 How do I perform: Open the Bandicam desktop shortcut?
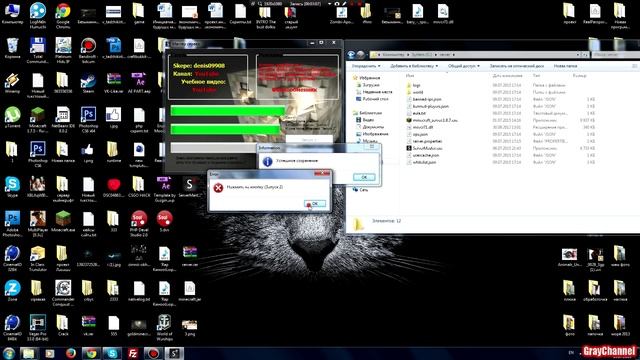point(88,50)
